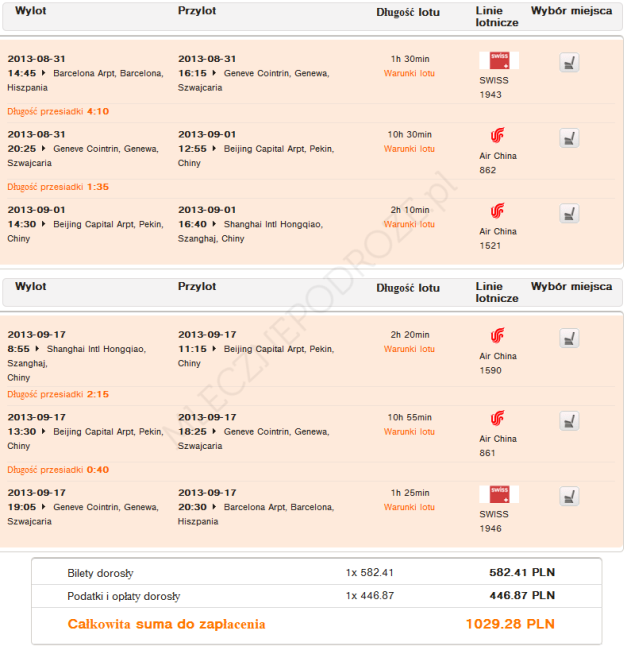Click the first Linie lotnicze column header
The height and width of the screenshot is (650, 627).
pos(497,15)
